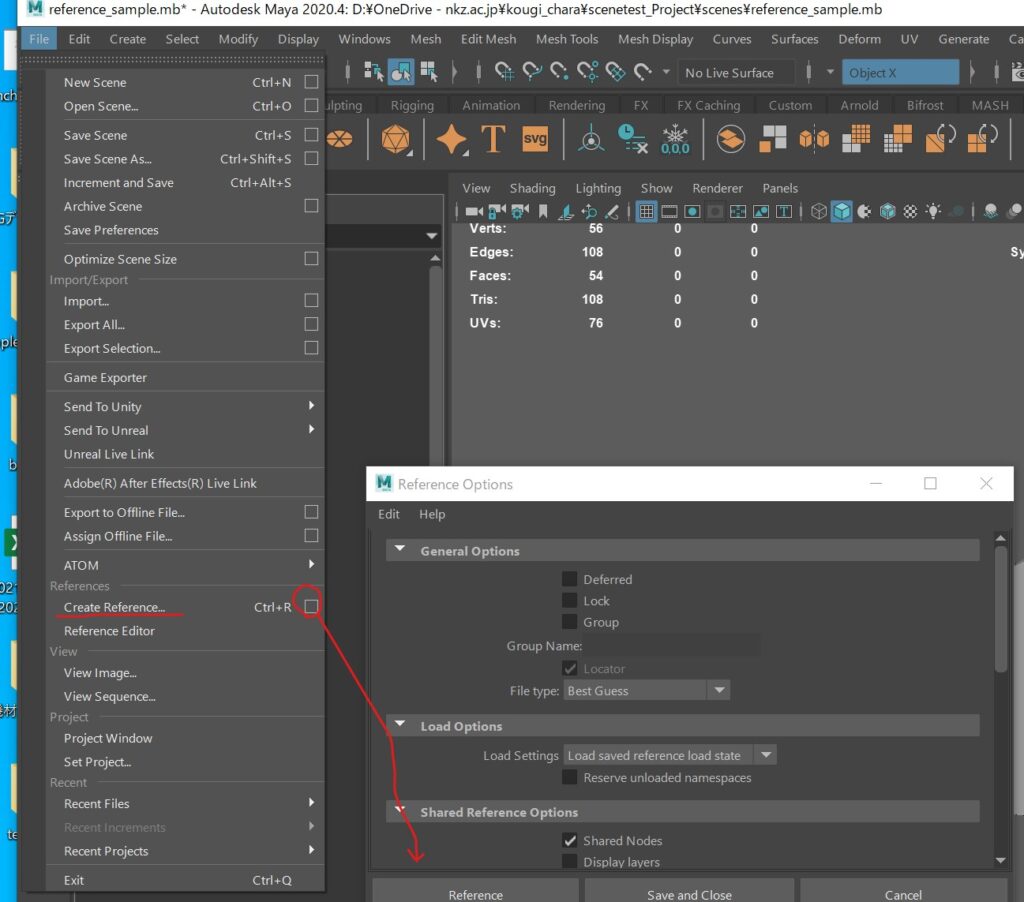Open New Scene option box

click(x=312, y=82)
